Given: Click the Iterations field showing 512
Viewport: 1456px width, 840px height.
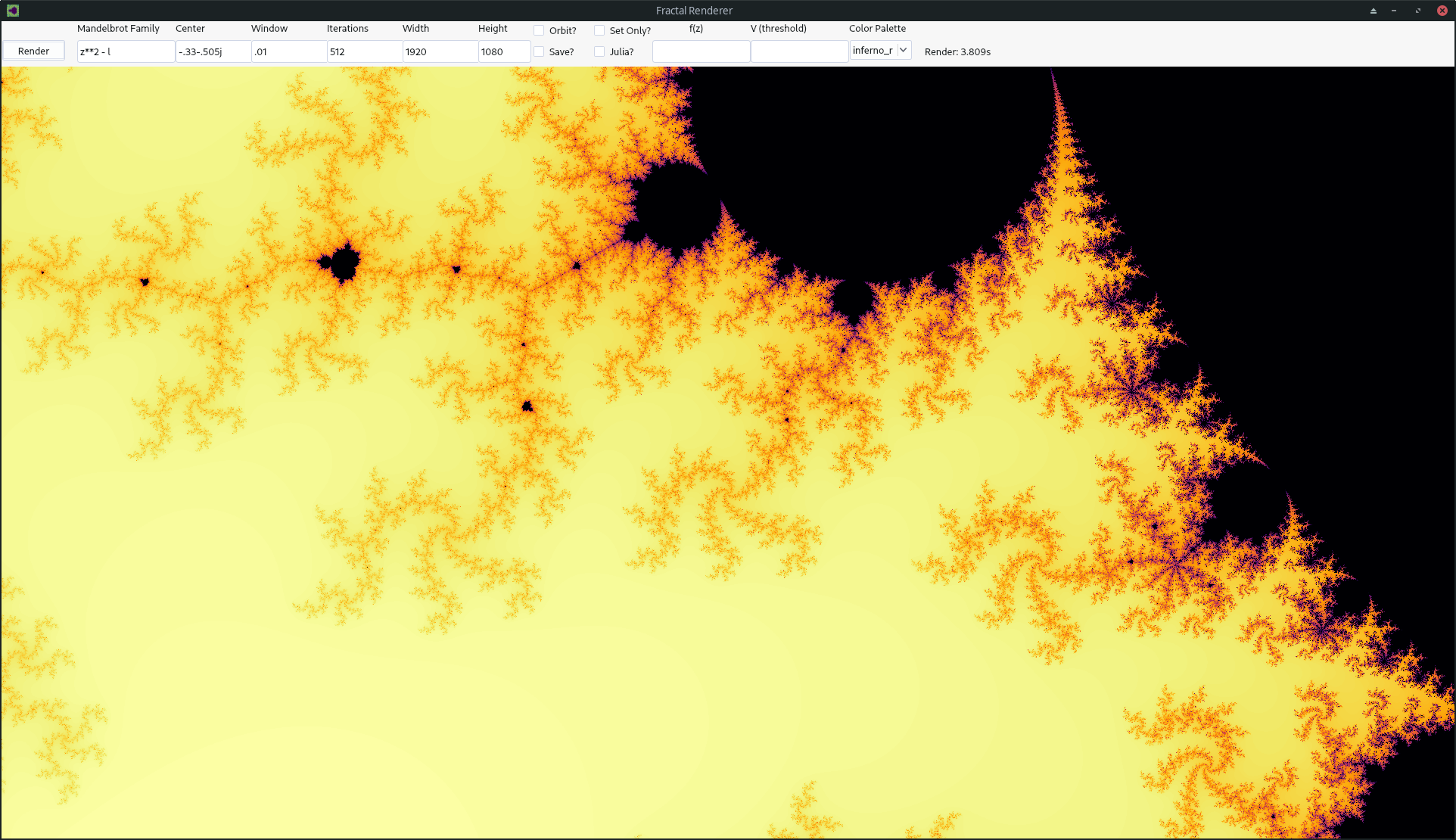Looking at the screenshot, I should 364,51.
